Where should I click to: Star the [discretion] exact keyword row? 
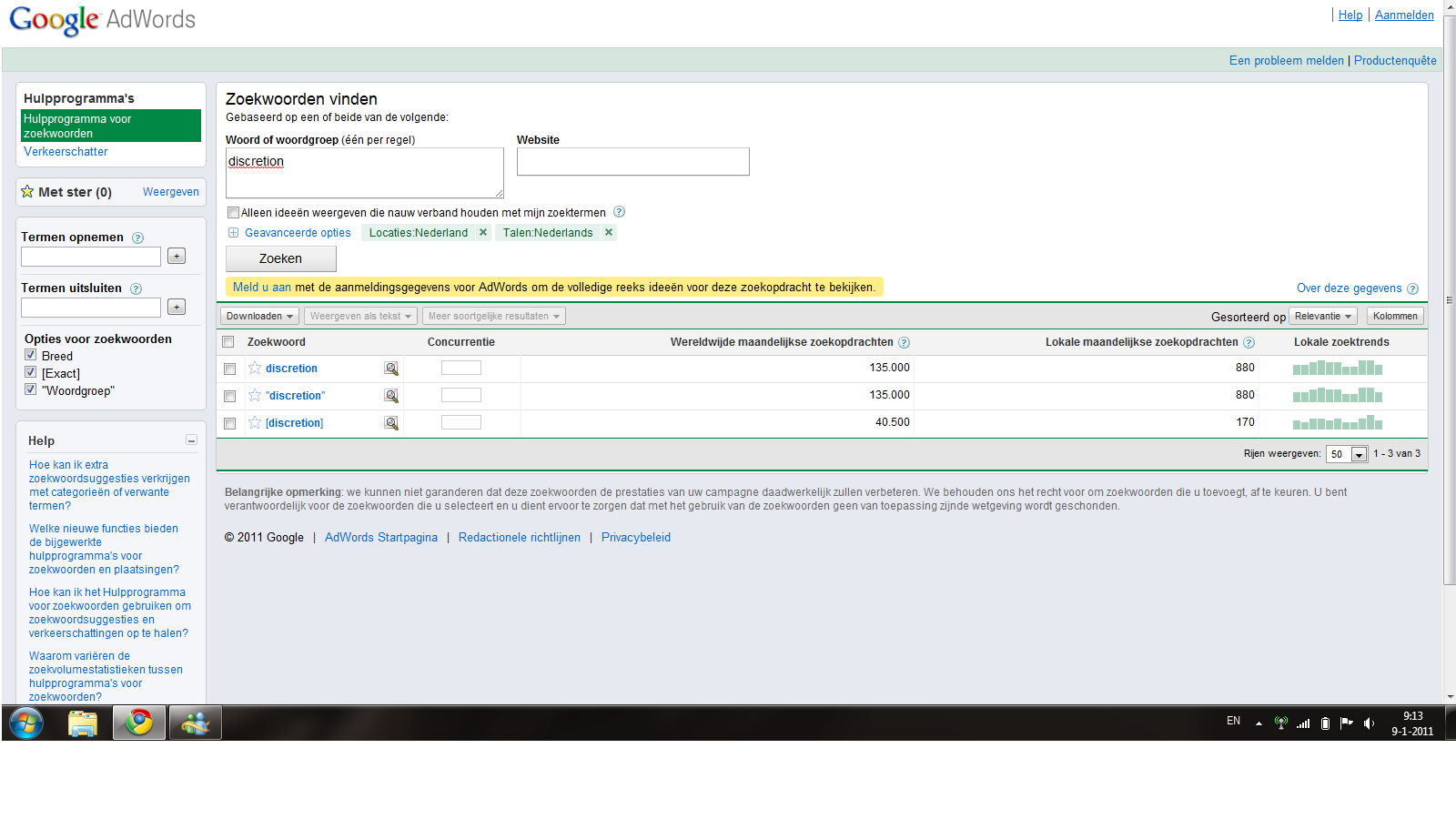point(255,423)
